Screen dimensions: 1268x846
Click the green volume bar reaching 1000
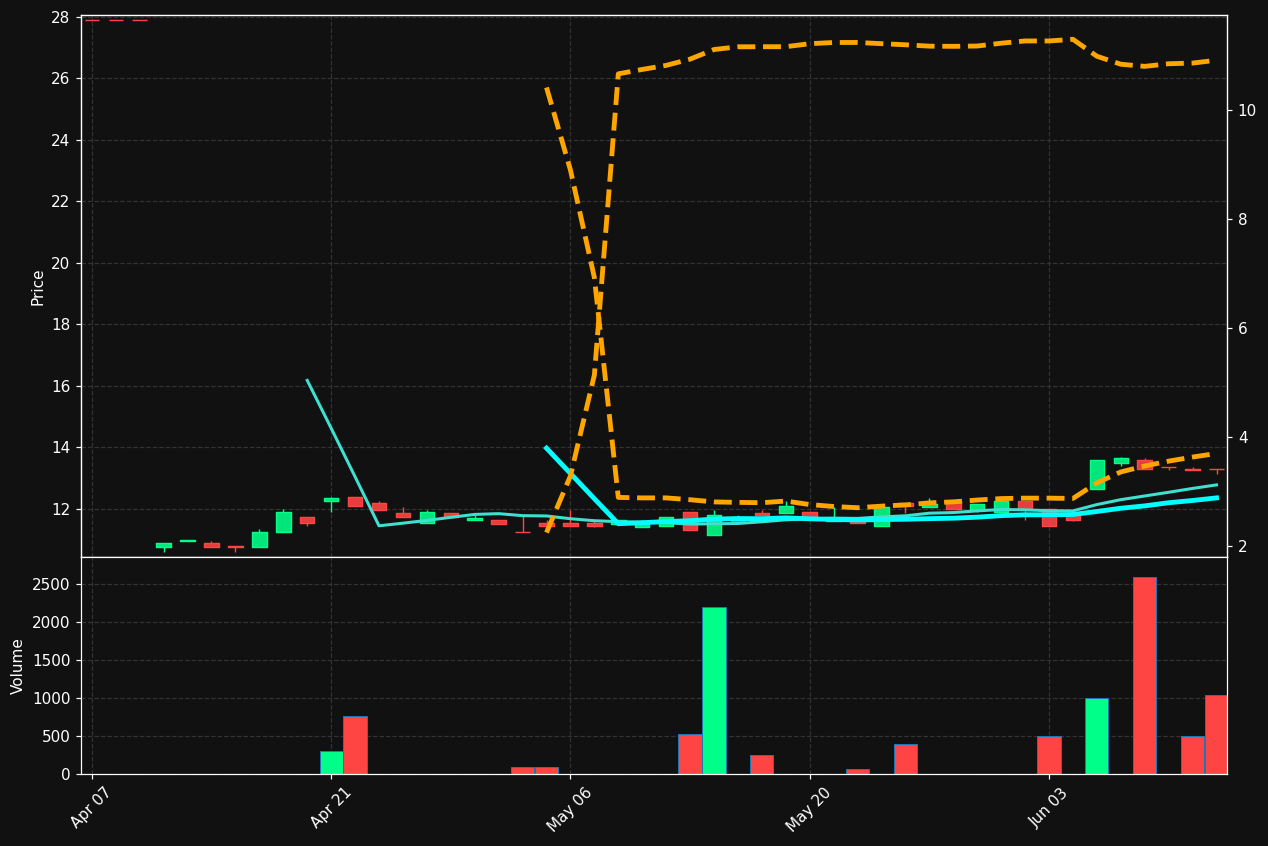1097,736
